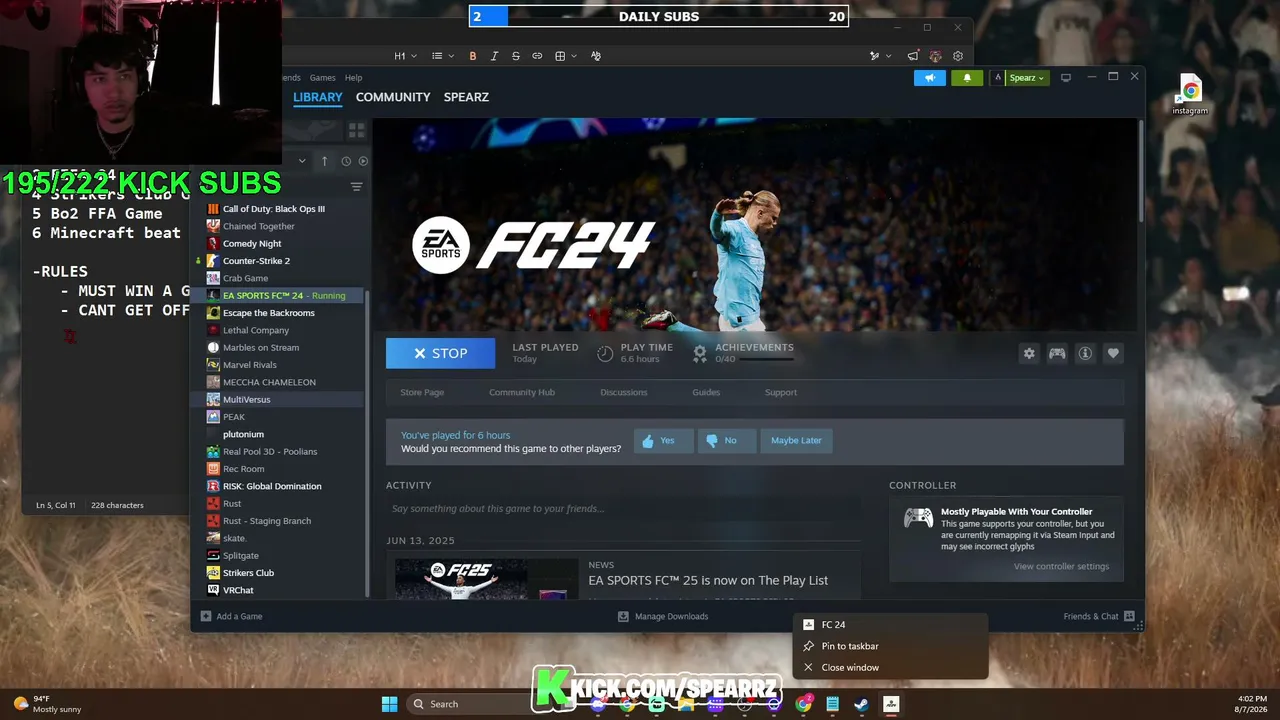
Task: Open Manage Downloads
Action: pyautogui.click(x=663, y=617)
